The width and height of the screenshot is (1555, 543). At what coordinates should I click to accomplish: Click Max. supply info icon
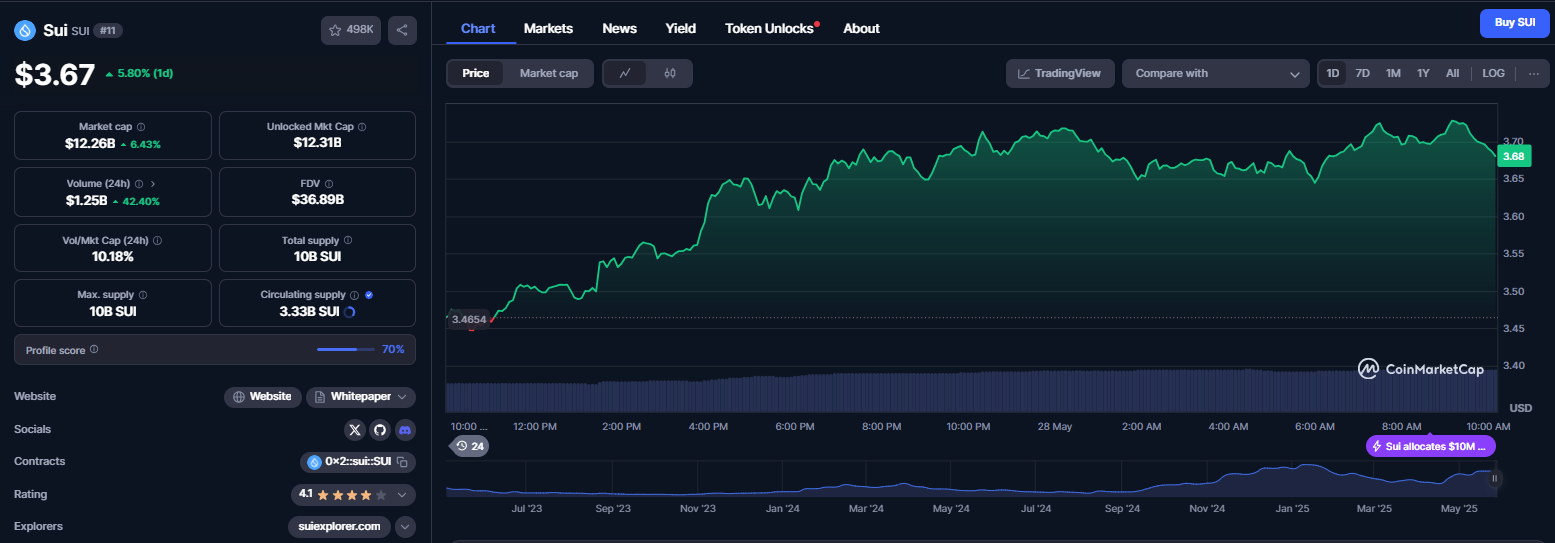pos(143,295)
